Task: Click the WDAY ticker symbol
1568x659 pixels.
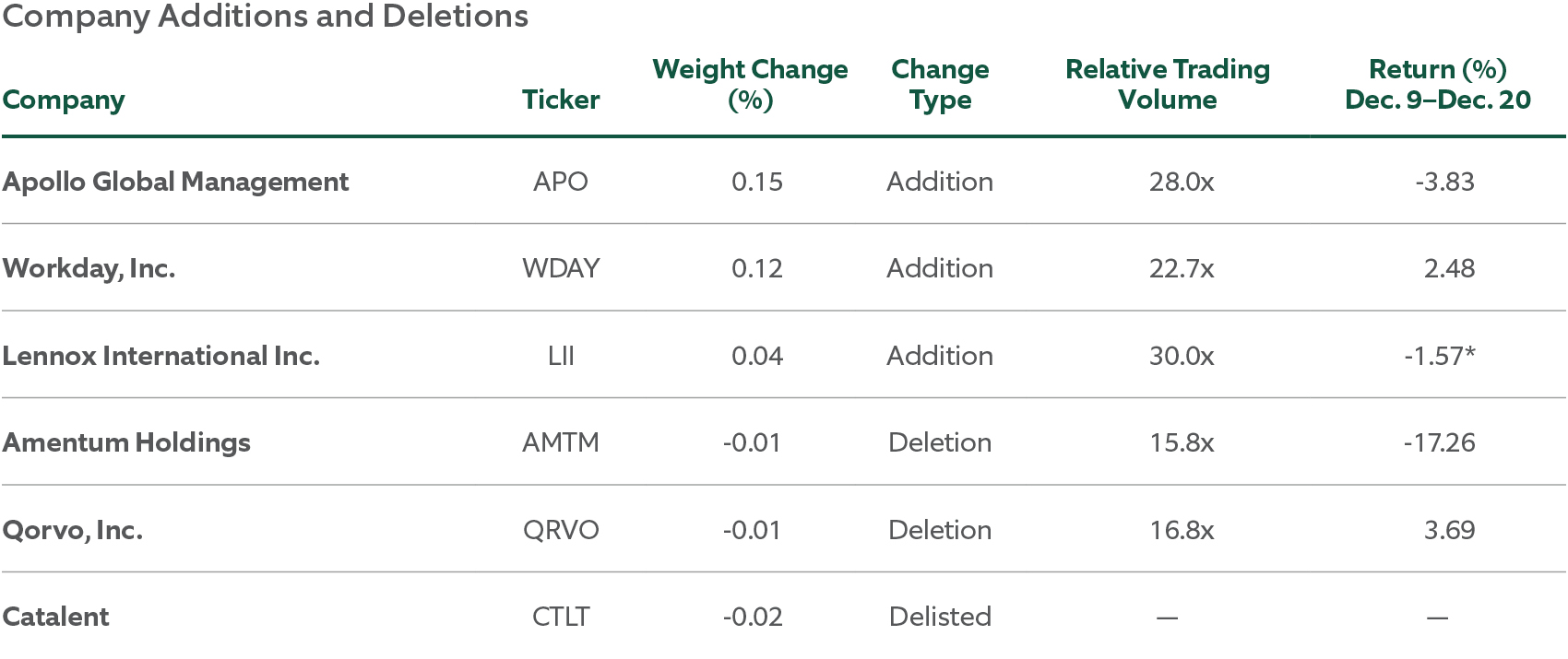Action: click(x=561, y=268)
